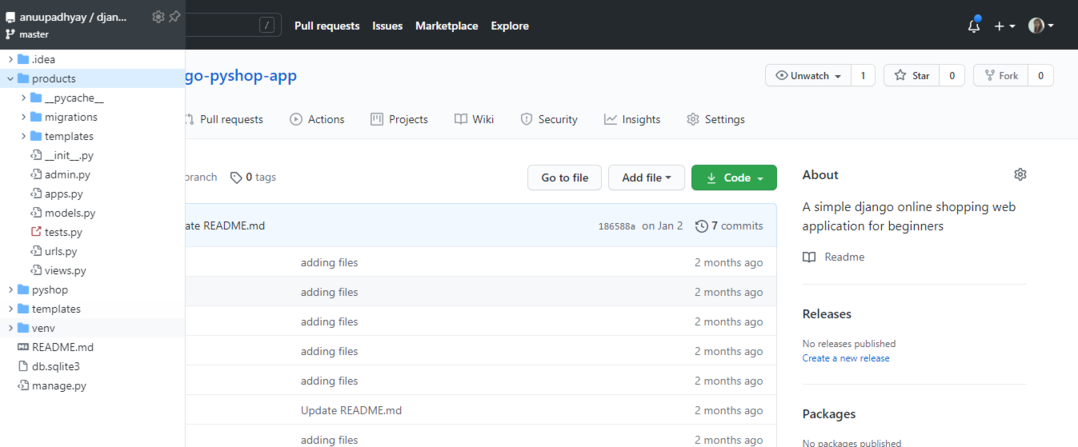Open the green Code dropdown
The width and height of the screenshot is (1078, 447).
(734, 178)
